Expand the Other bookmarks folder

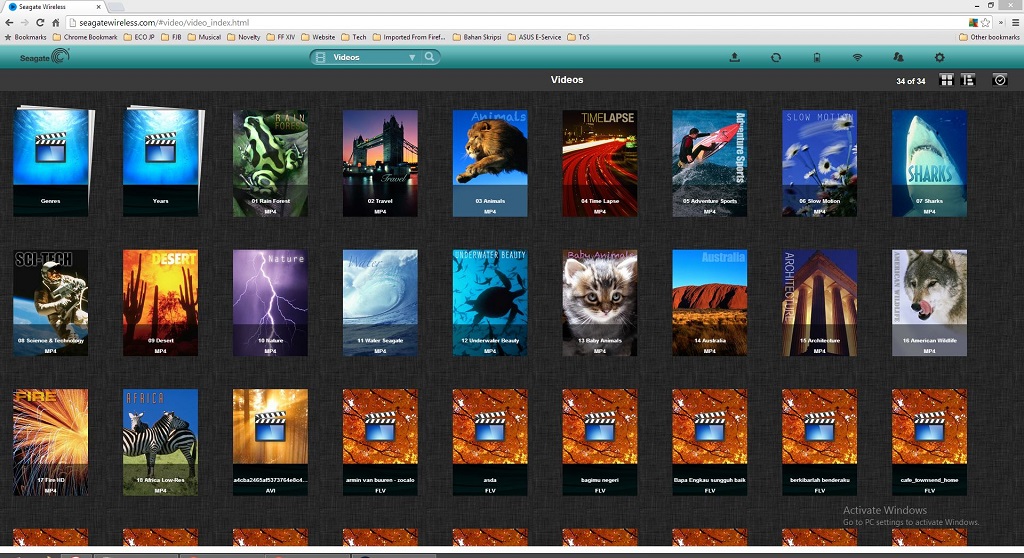click(x=988, y=37)
